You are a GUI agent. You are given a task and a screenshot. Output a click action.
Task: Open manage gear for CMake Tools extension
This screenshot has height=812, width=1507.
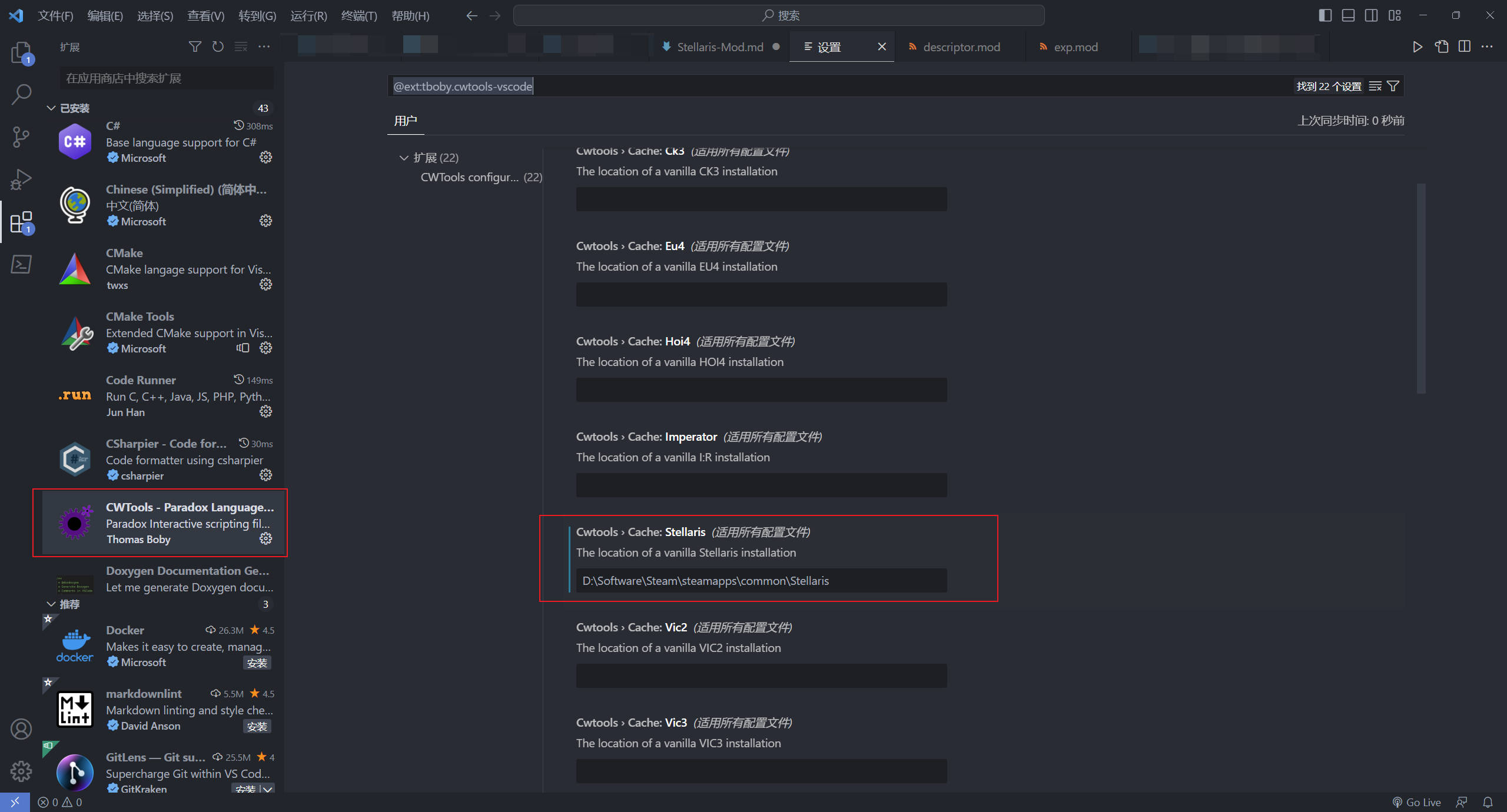pyautogui.click(x=266, y=348)
